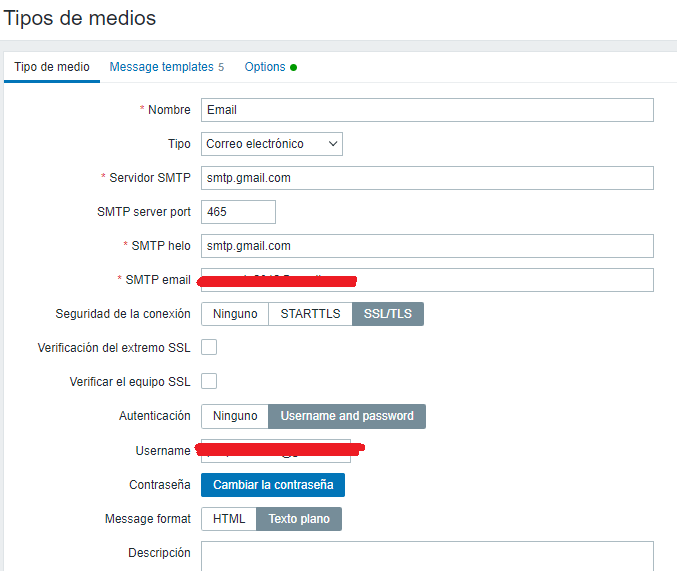This screenshot has height=571, width=677.
Task: Switch to the Tipo de medio tab
Action: tap(52, 67)
